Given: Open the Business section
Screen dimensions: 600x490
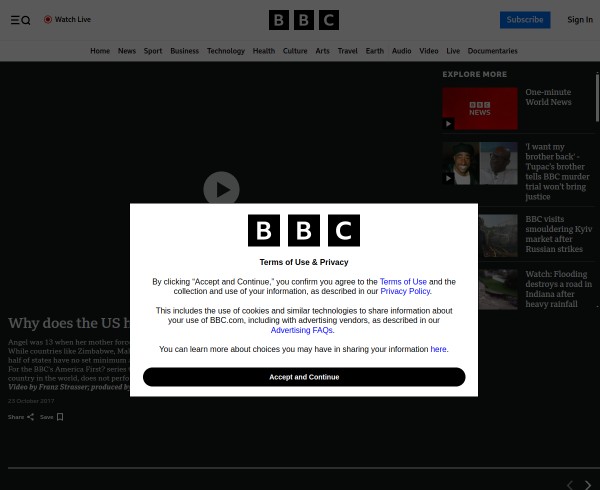Looking at the screenshot, I should (184, 51).
